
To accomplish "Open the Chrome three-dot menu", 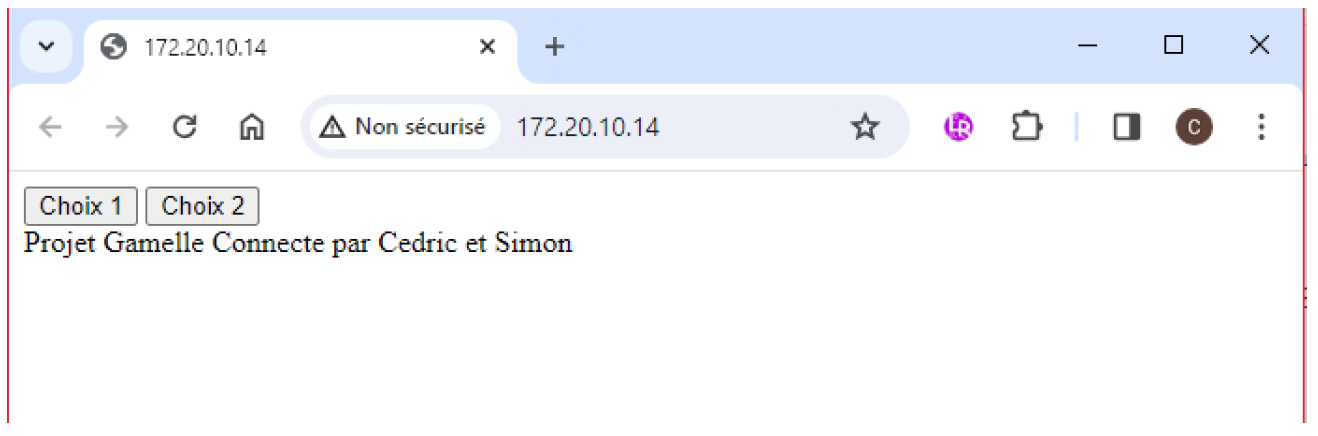I will pos(1261,127).
